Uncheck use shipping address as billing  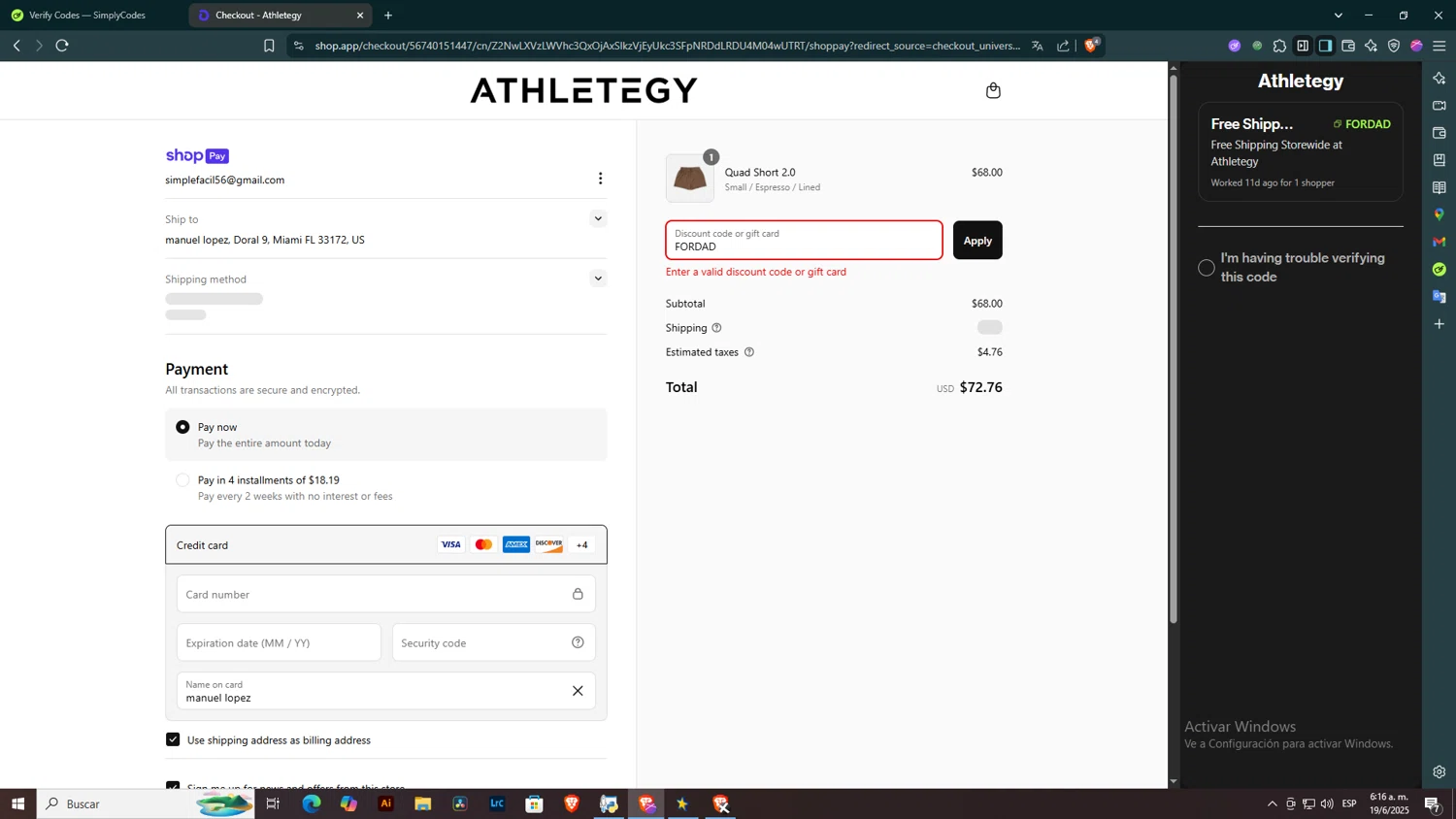[x=173, y=739]
